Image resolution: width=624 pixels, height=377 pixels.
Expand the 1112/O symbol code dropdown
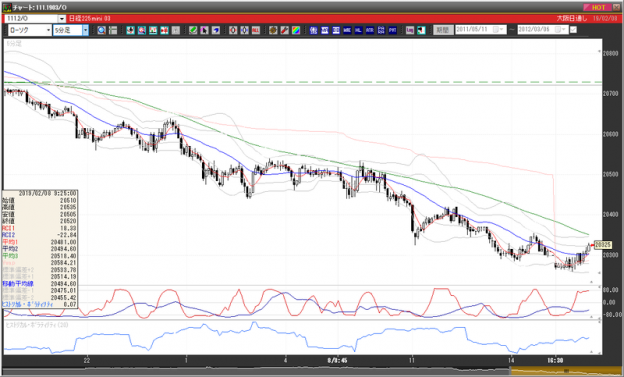pos(62,19)
